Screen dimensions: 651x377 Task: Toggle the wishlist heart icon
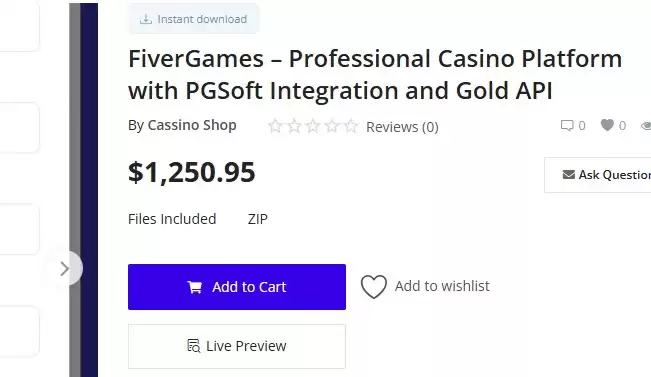373,286
